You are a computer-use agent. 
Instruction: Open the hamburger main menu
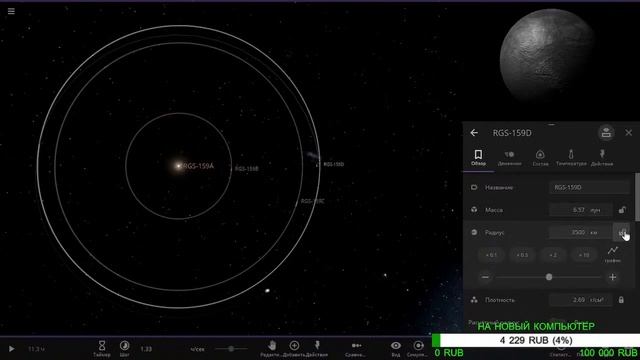point(11,11)
